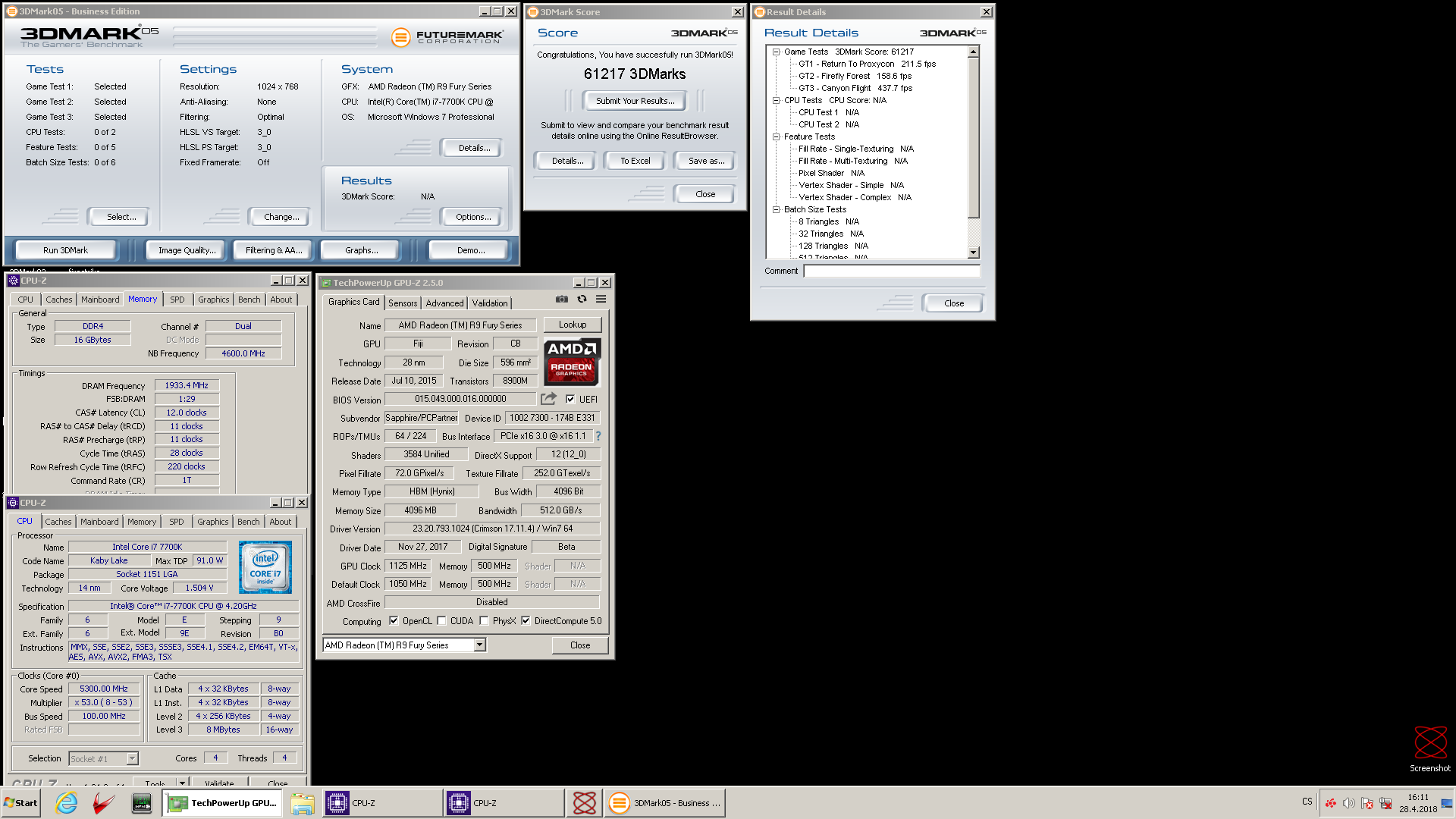Click the Show Desktop icon in tray

point(1447,803)
